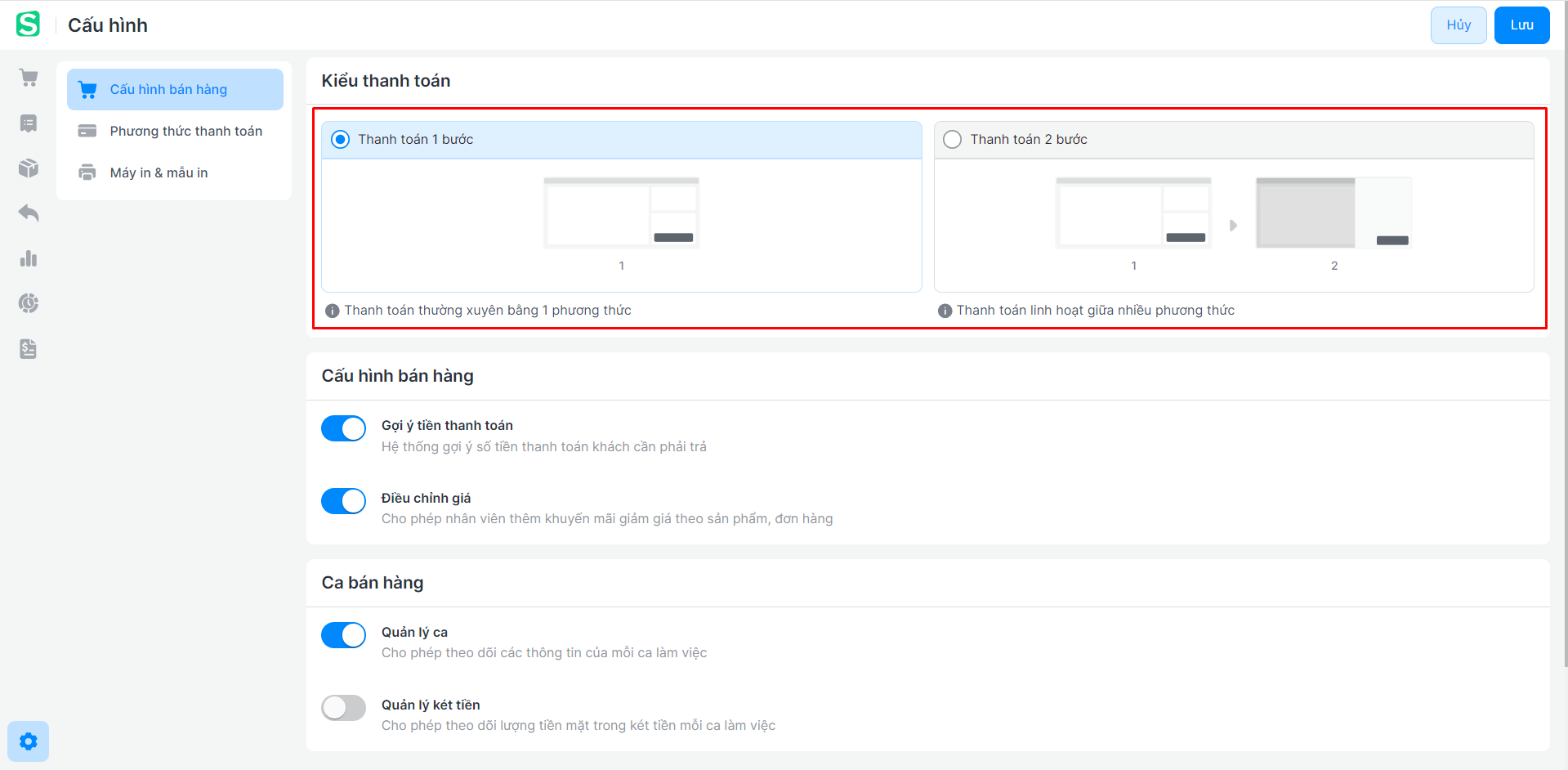
Task: Open the returns arrow sidebar icon
Action: coord(29,213)
